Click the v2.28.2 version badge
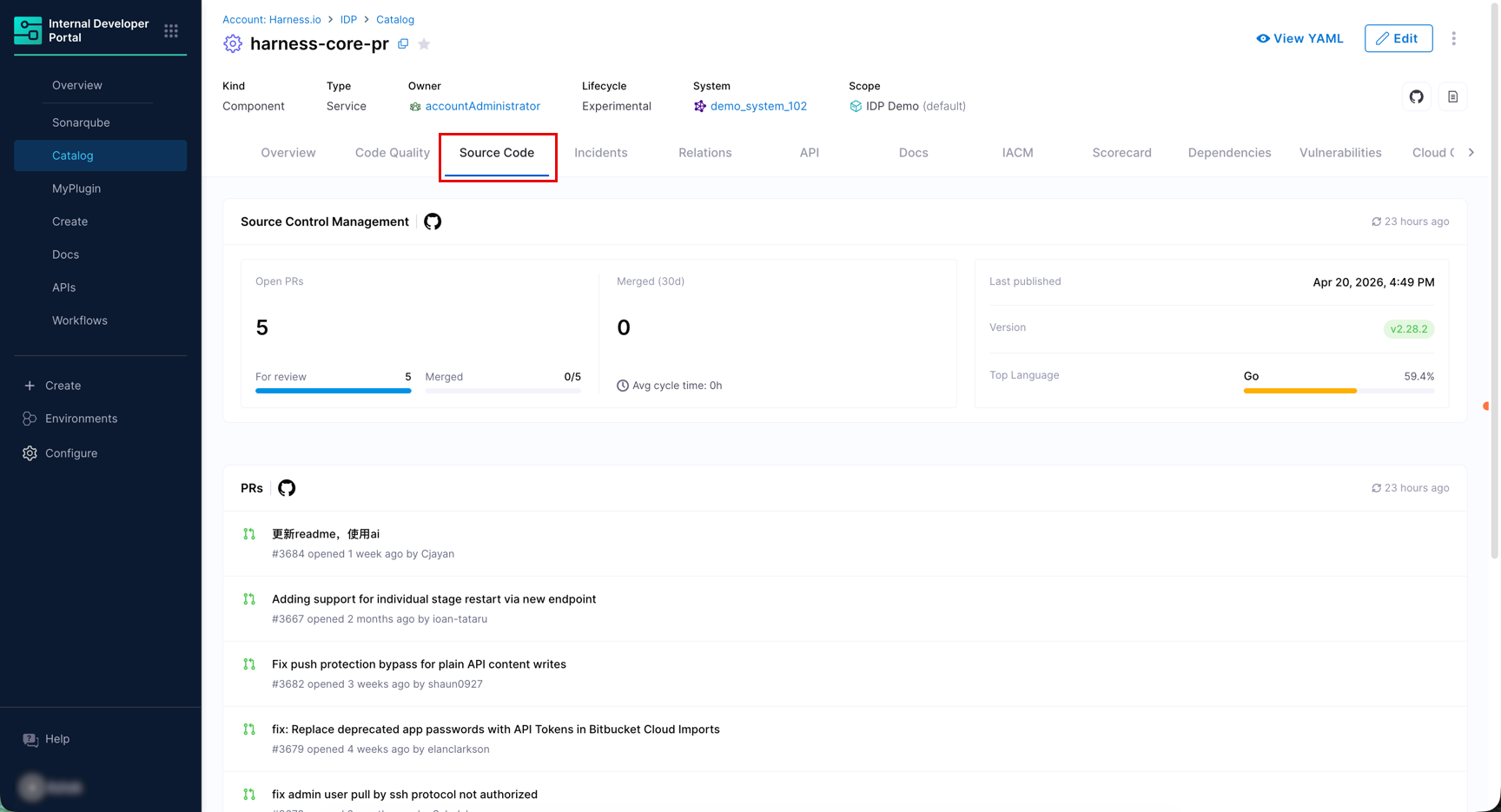 1409,329
